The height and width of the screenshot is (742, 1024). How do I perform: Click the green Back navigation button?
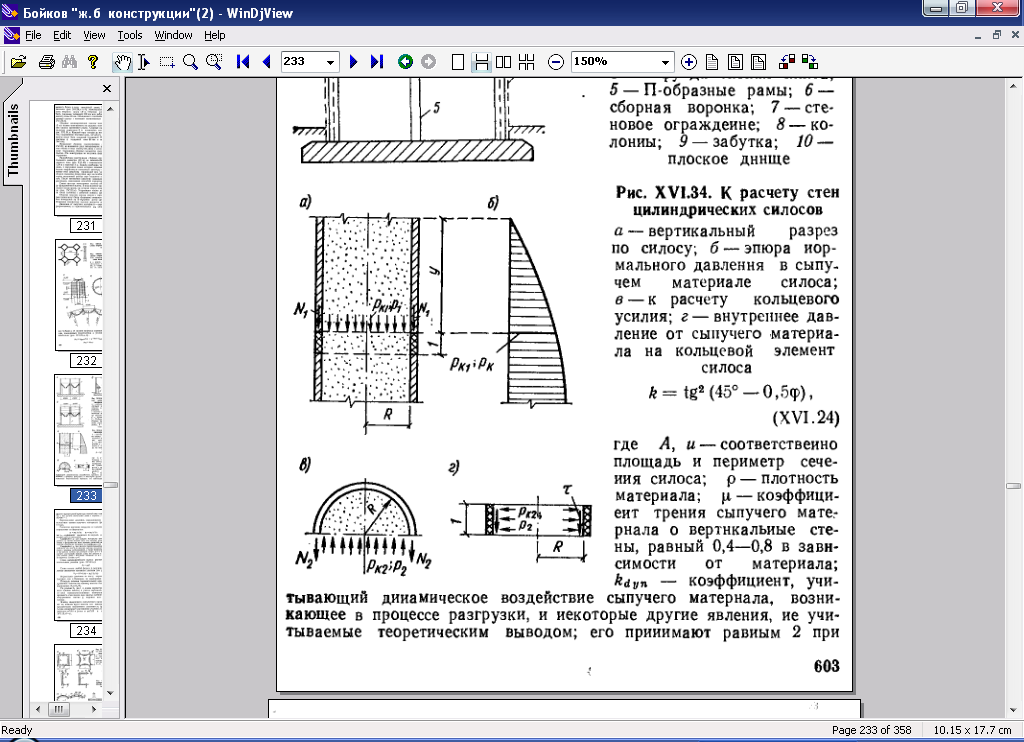tap(406, 62)
